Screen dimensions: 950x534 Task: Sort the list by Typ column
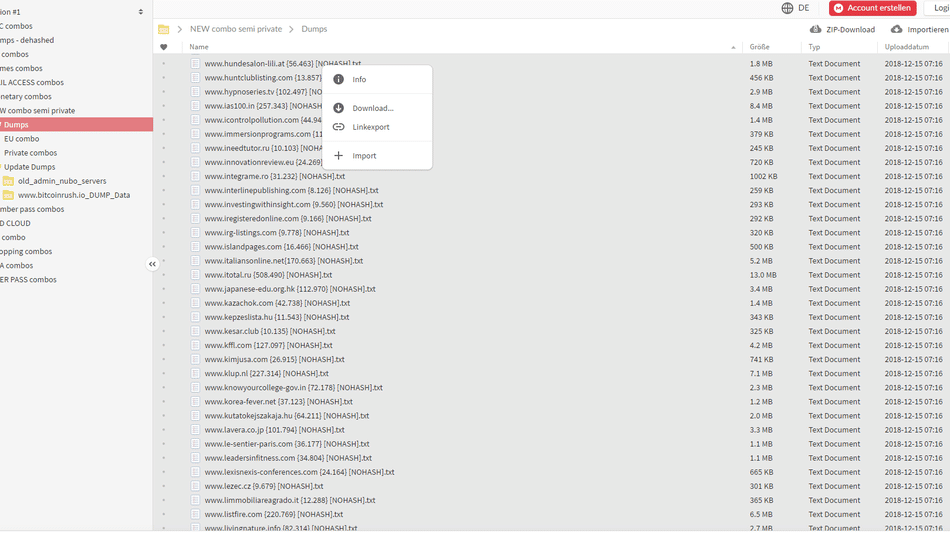coord(814,47)
